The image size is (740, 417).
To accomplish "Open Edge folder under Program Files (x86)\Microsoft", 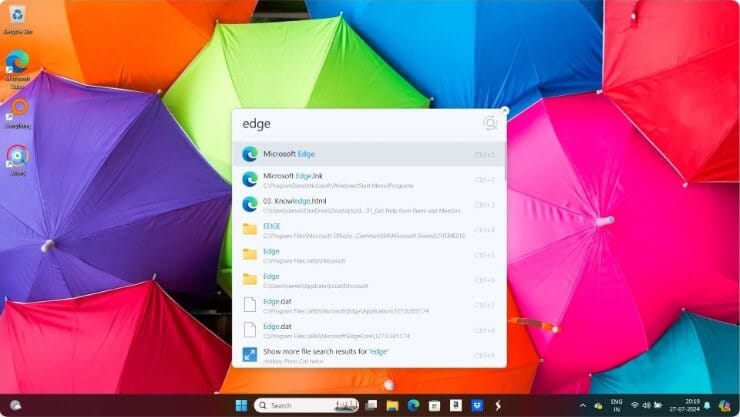I will [x=369, y=255].
